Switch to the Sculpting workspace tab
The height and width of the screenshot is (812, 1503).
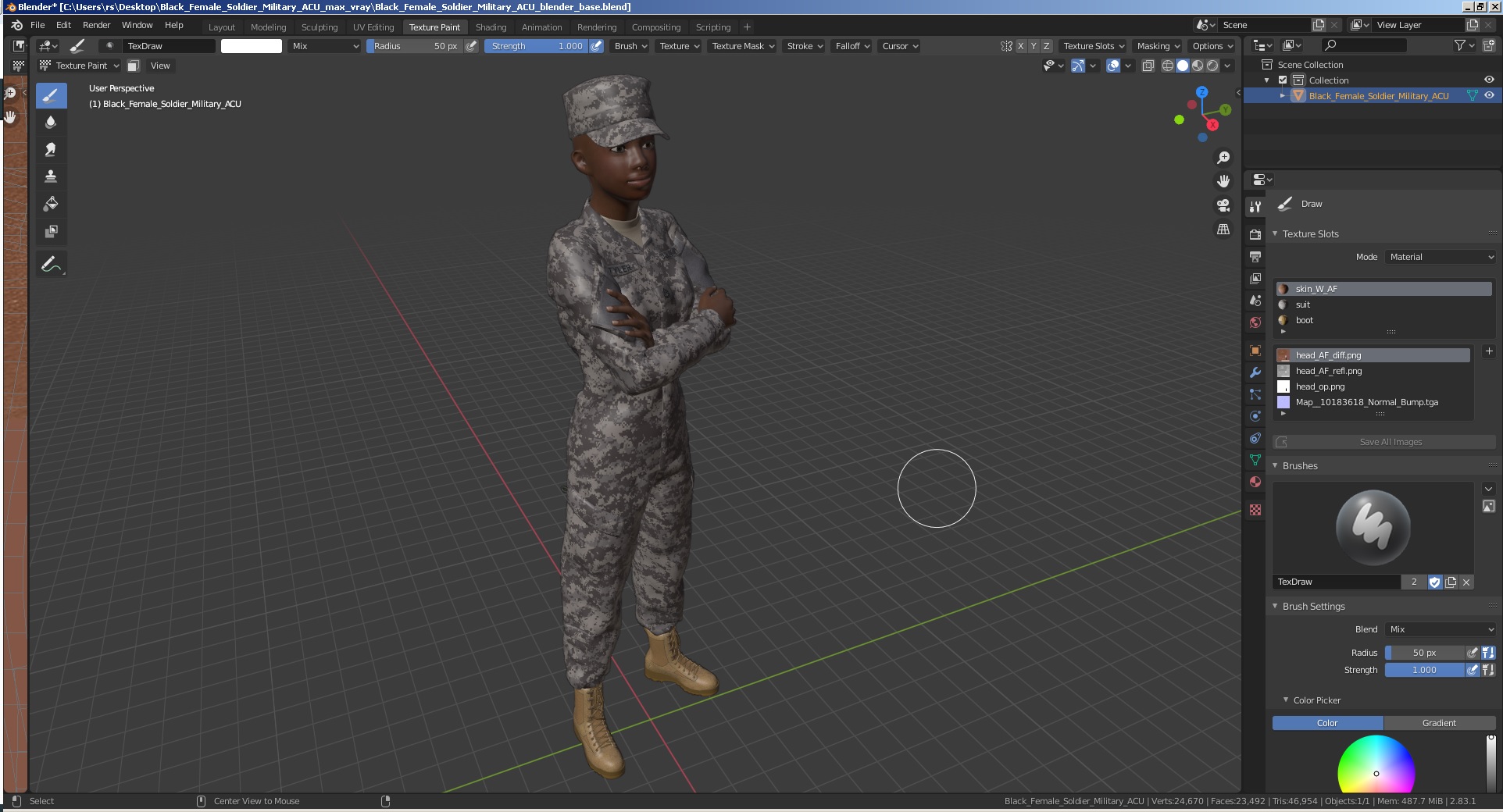pos(320,27)
